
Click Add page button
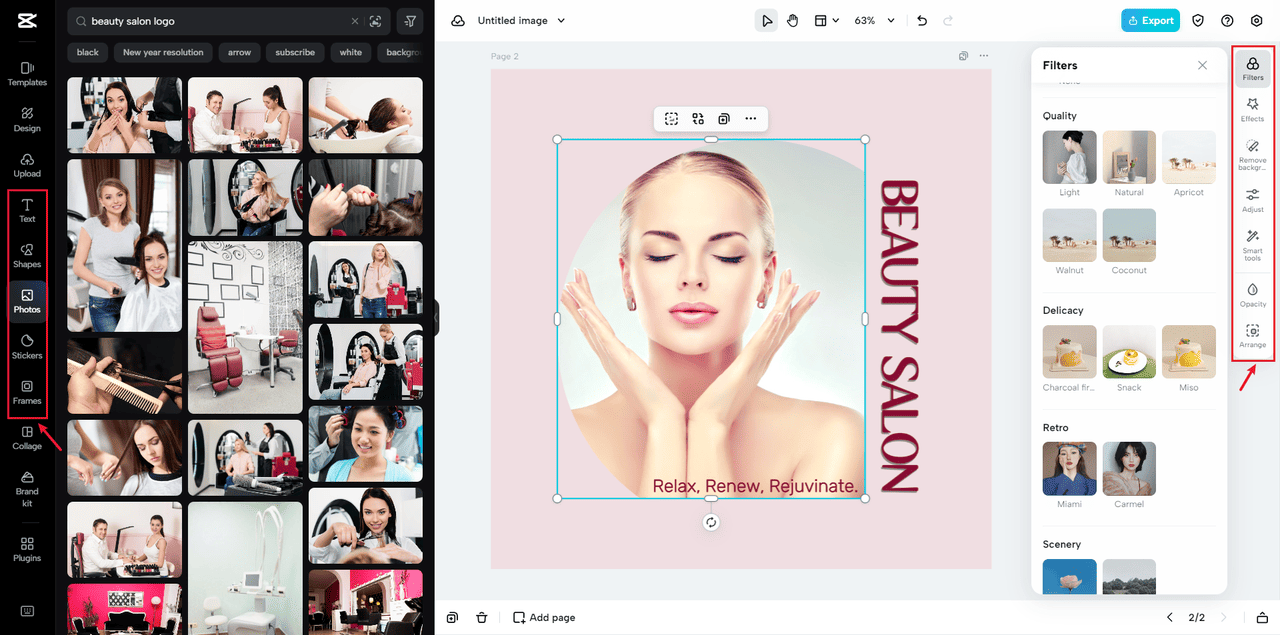coord(544,618)
